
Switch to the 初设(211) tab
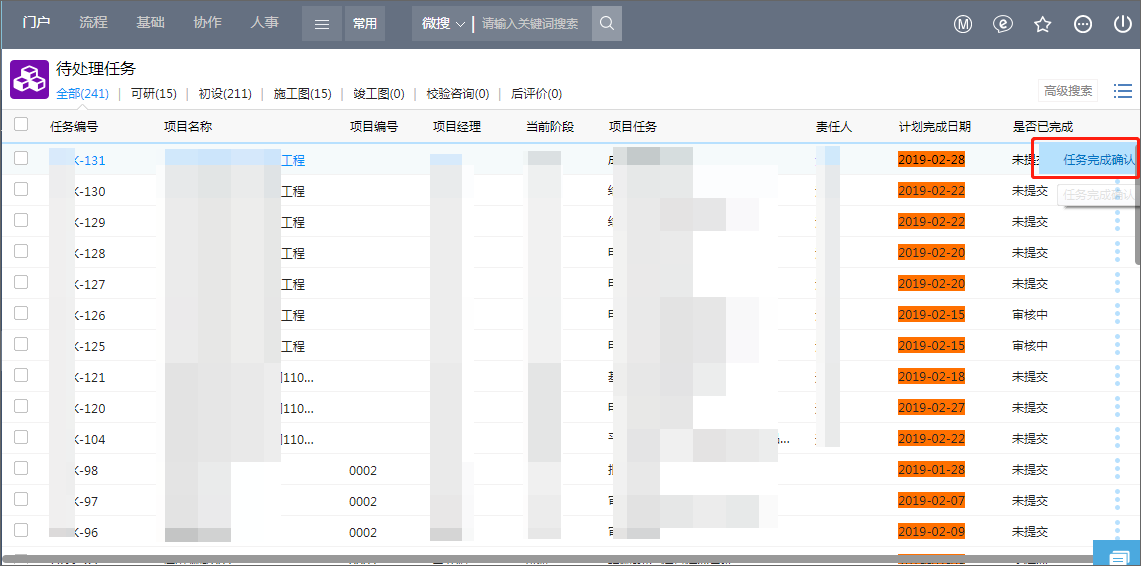click(225, 93)
